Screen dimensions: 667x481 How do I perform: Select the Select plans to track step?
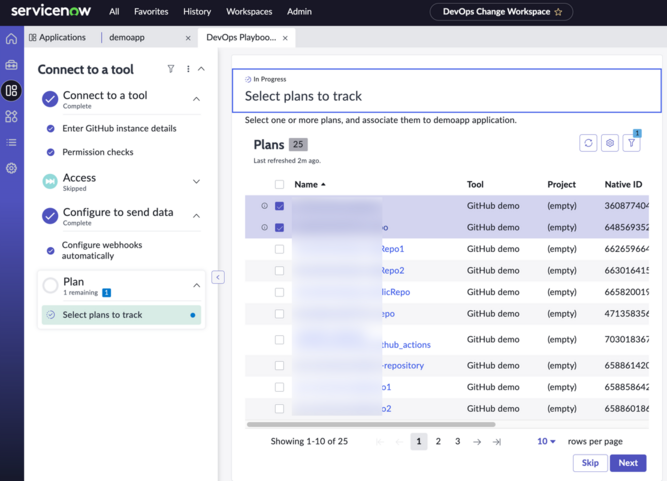tap(121, 315)
